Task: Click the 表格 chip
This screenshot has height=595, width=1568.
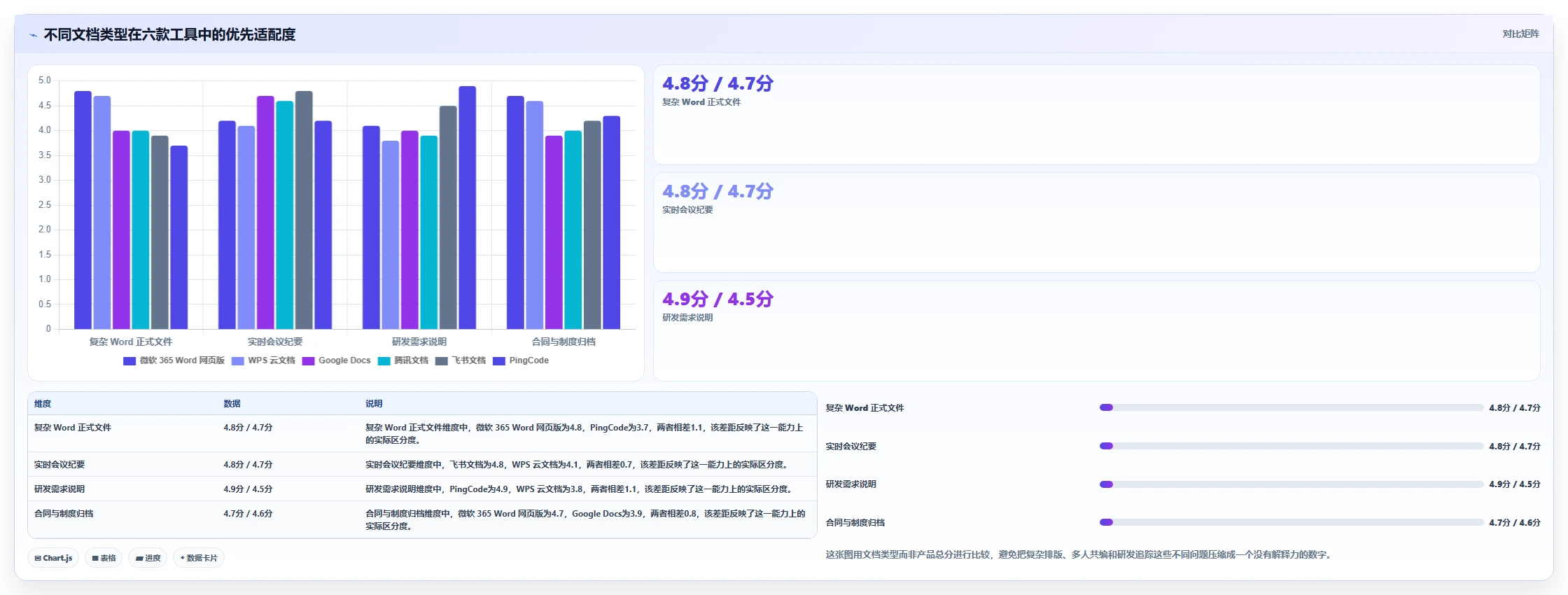Action: pos(104,558)
